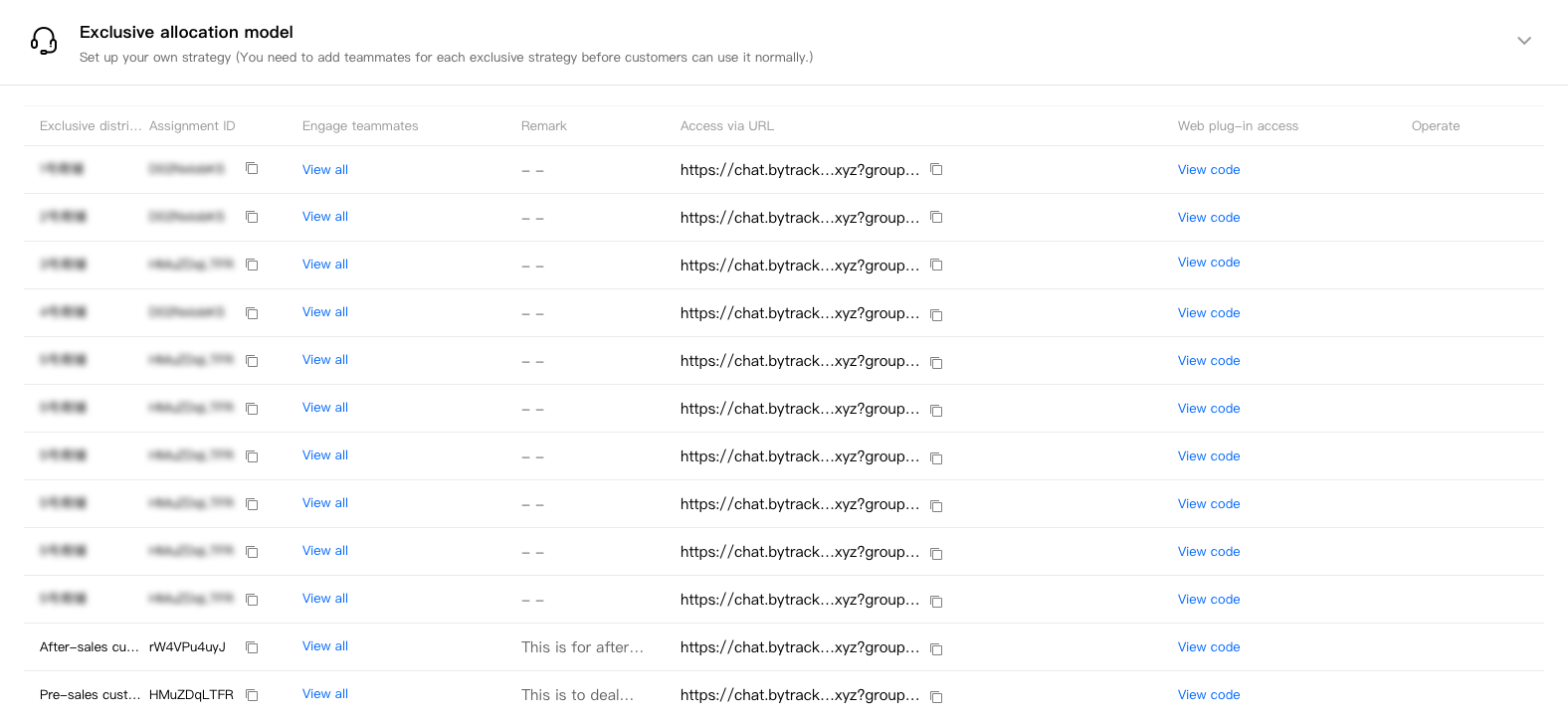Collapse the Exclusive allocation model section chevron

pyautogui.click(x=1524, y=41)
